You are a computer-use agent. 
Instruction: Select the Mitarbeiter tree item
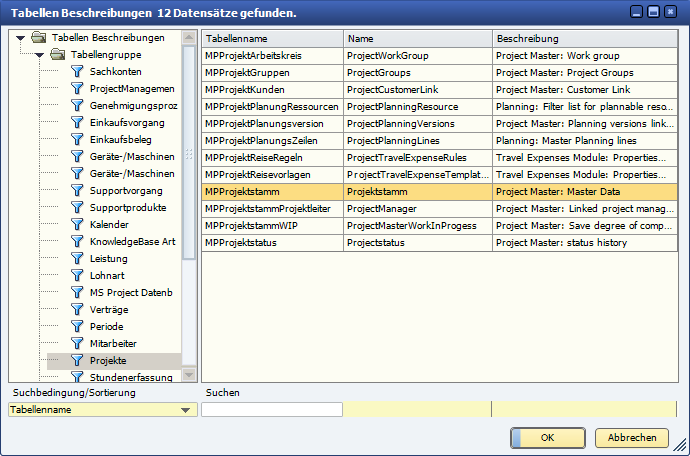(x=113, y=343)
